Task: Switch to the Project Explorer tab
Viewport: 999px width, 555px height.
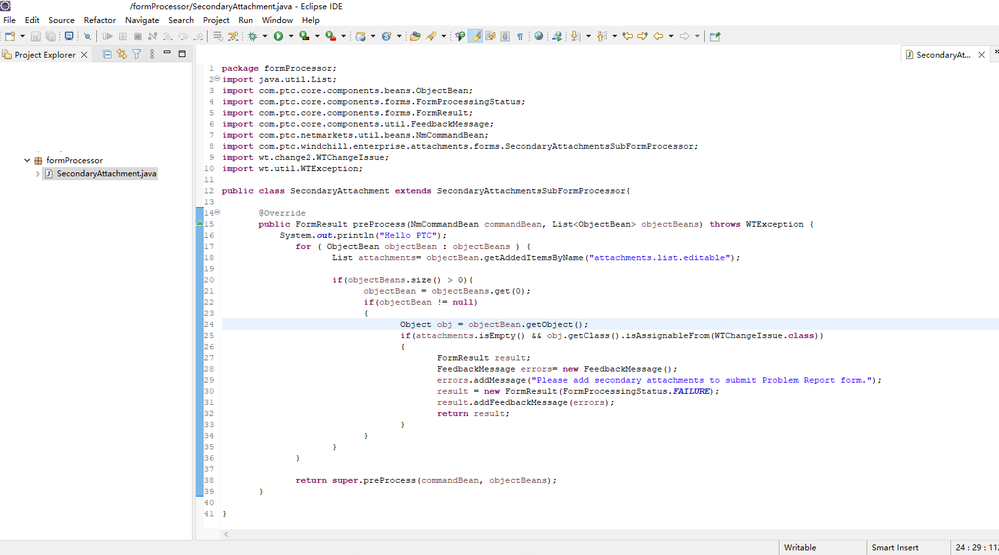Action: 45,55
